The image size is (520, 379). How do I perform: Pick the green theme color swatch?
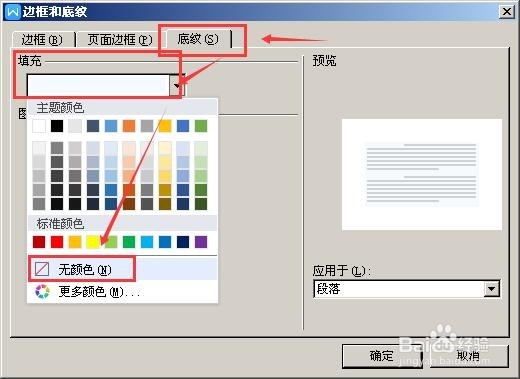pos(201,126)
